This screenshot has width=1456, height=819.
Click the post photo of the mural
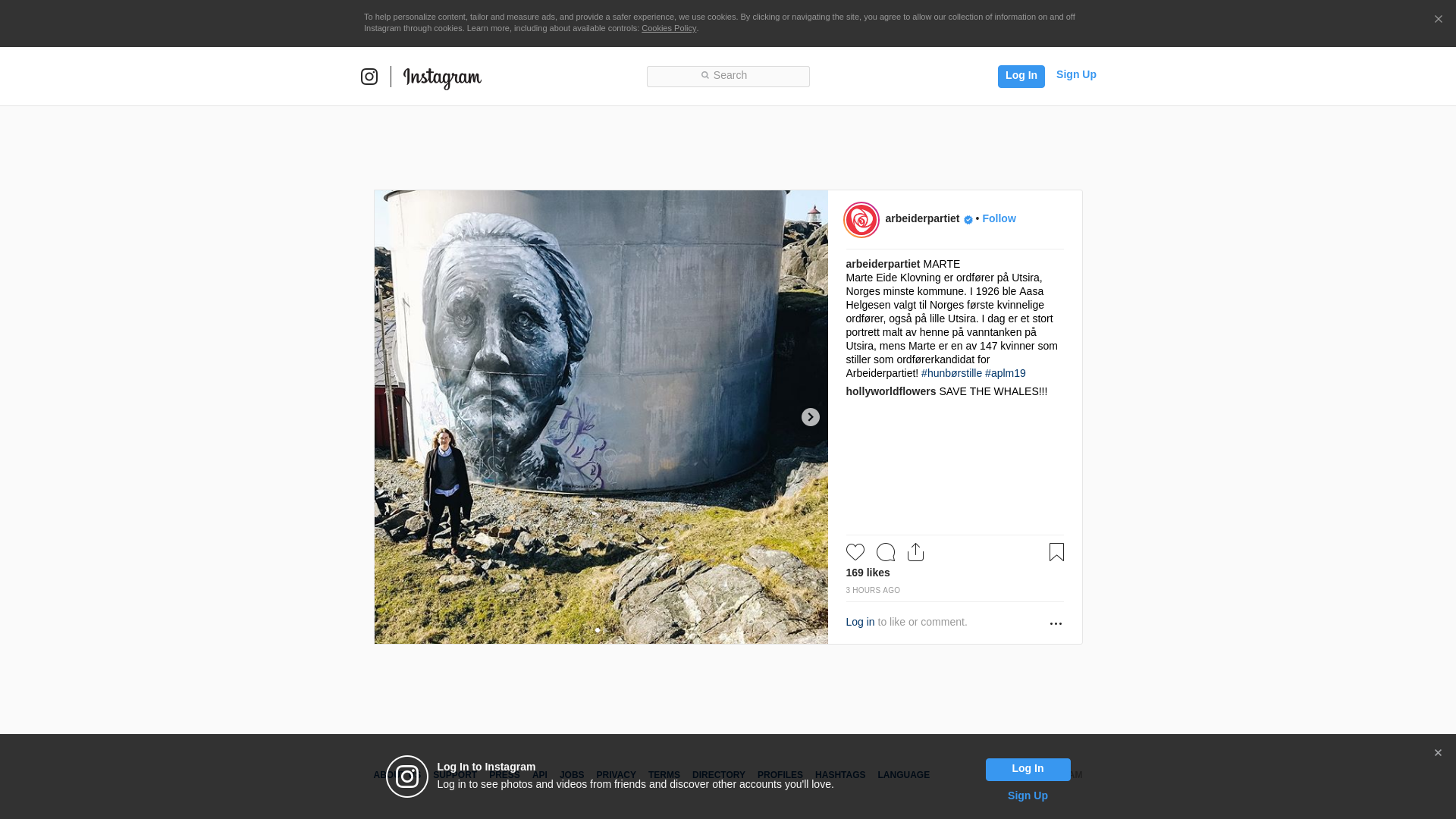(x=601, y=417)
